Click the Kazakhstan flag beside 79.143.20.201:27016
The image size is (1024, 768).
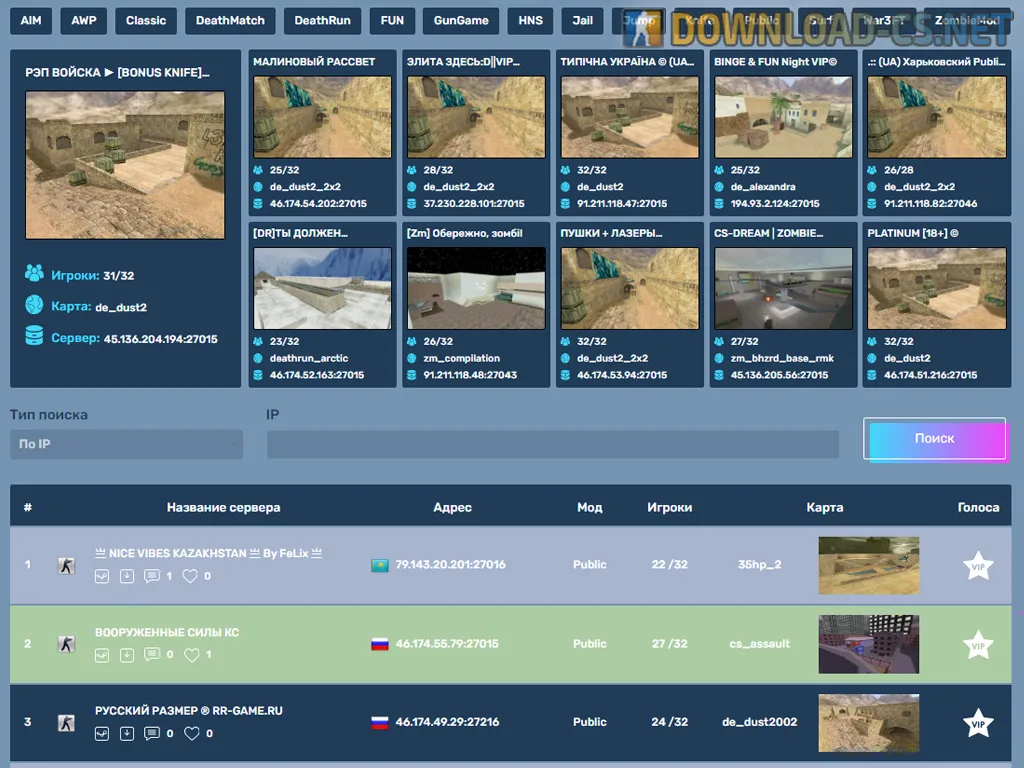coord(379,565)
